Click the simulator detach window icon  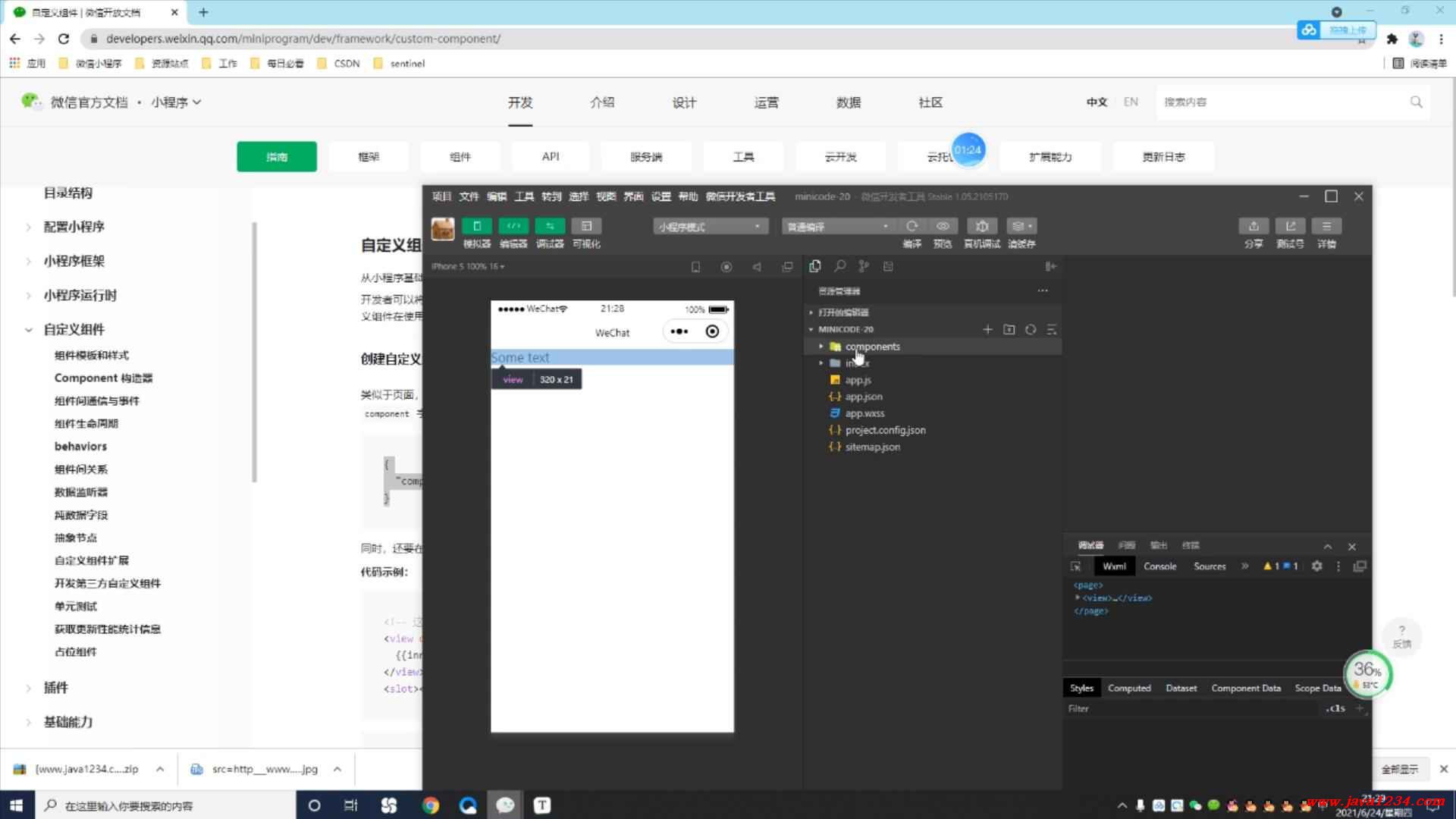pyautogui.click(x=787, y=267)
